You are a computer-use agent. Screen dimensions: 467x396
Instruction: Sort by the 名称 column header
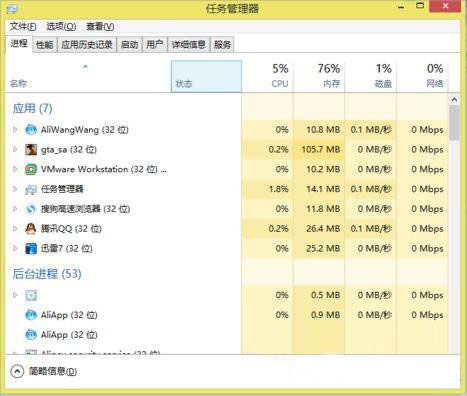point(88,76)
